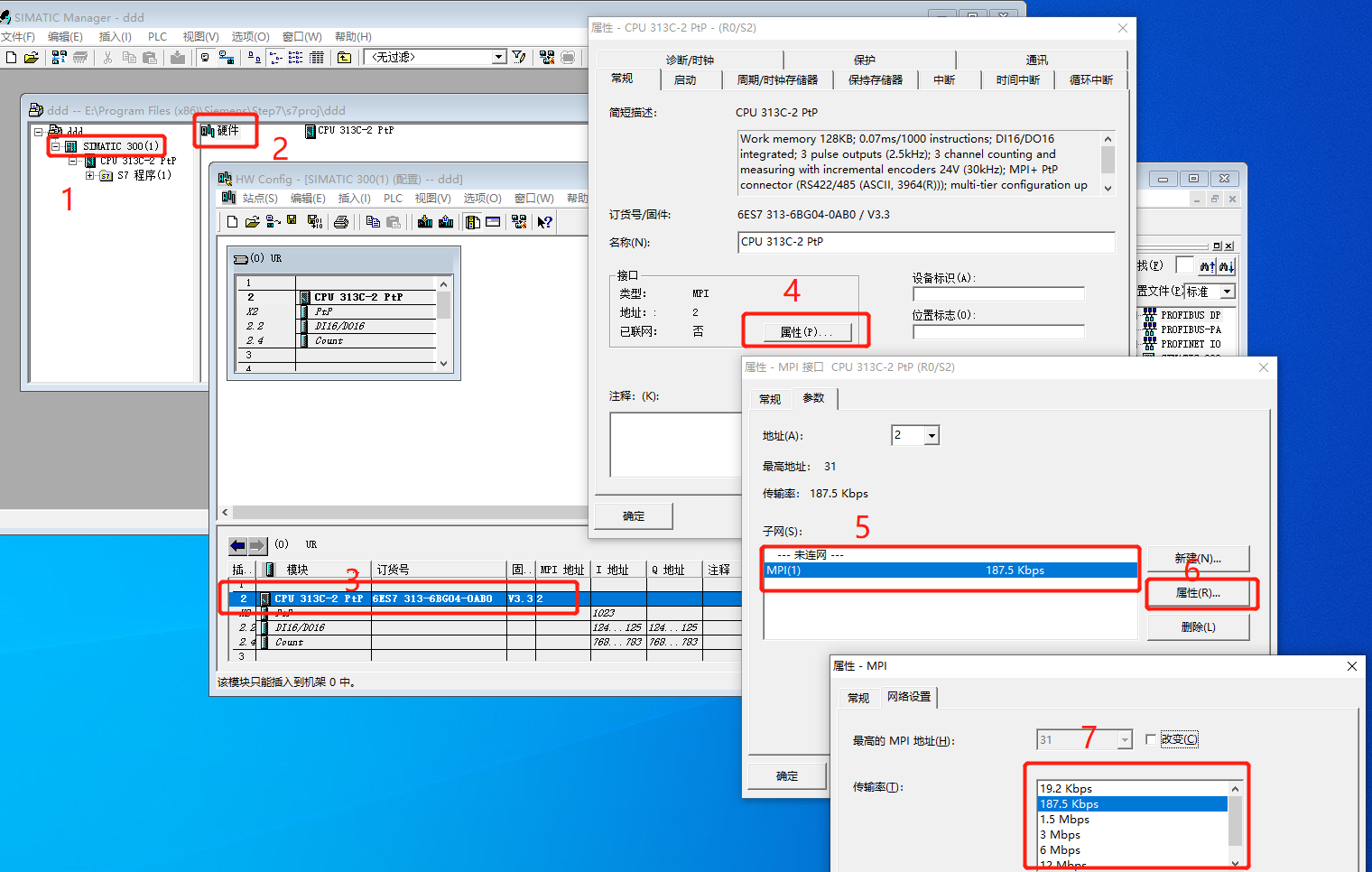Click Save floppy icon in HW Config toolbar
The image size is (1372, 872).
coord(292,221)
